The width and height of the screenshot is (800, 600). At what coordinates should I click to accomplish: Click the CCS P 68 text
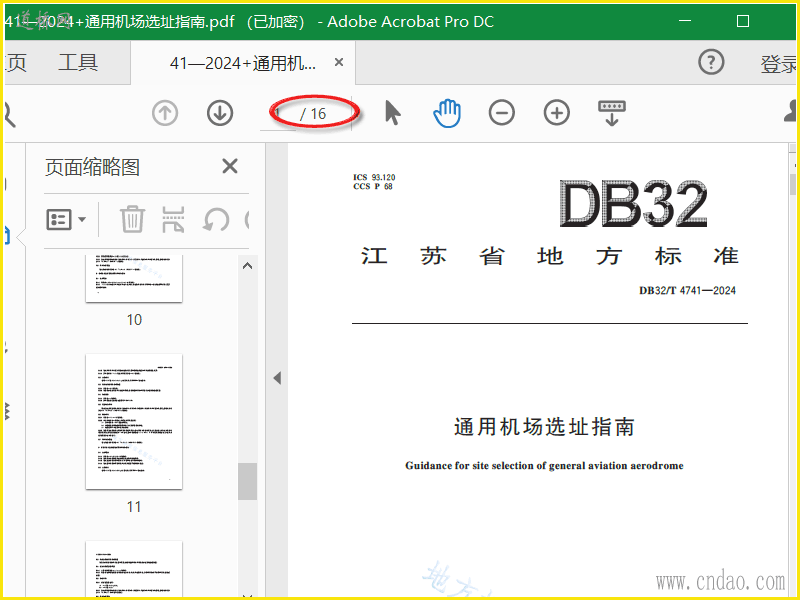pyautogui.click(x=373, y=186)
